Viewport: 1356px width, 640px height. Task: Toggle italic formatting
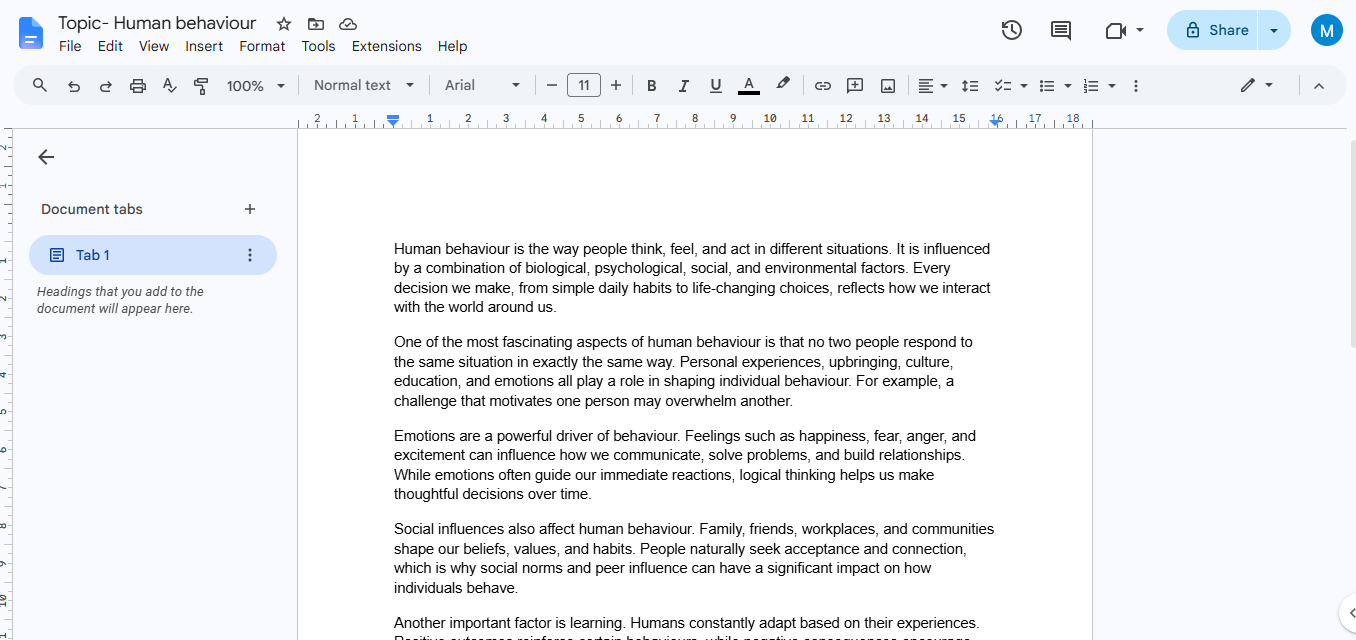[684, 86]
